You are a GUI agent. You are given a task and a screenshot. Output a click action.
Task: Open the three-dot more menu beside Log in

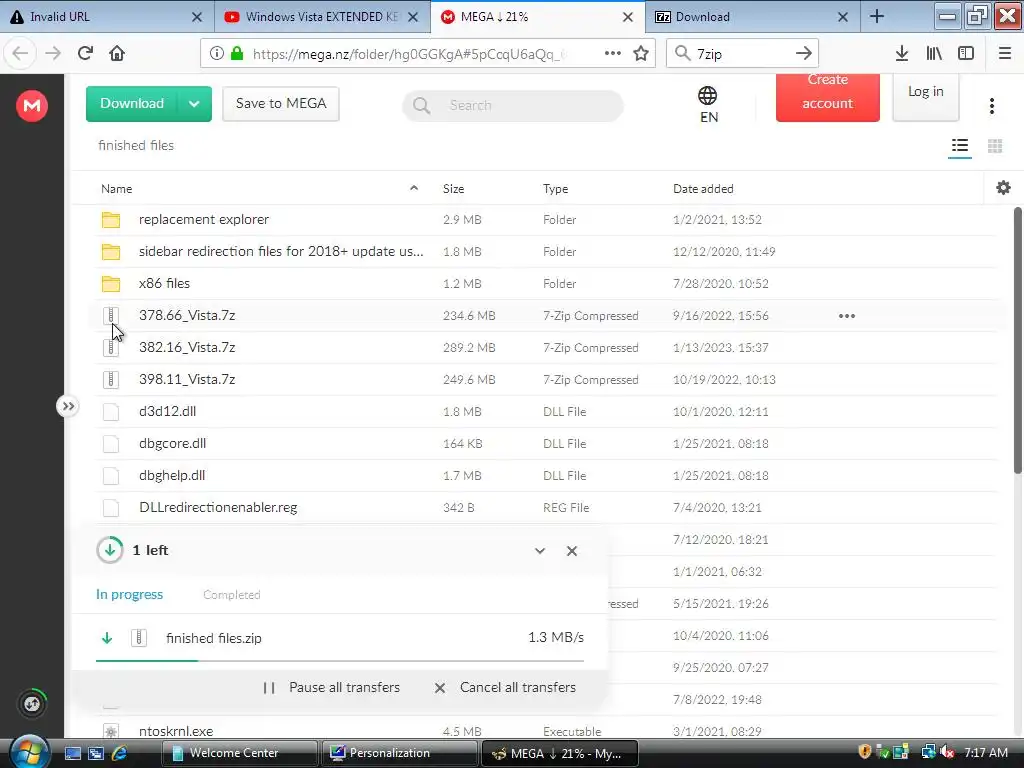(991, 106)
